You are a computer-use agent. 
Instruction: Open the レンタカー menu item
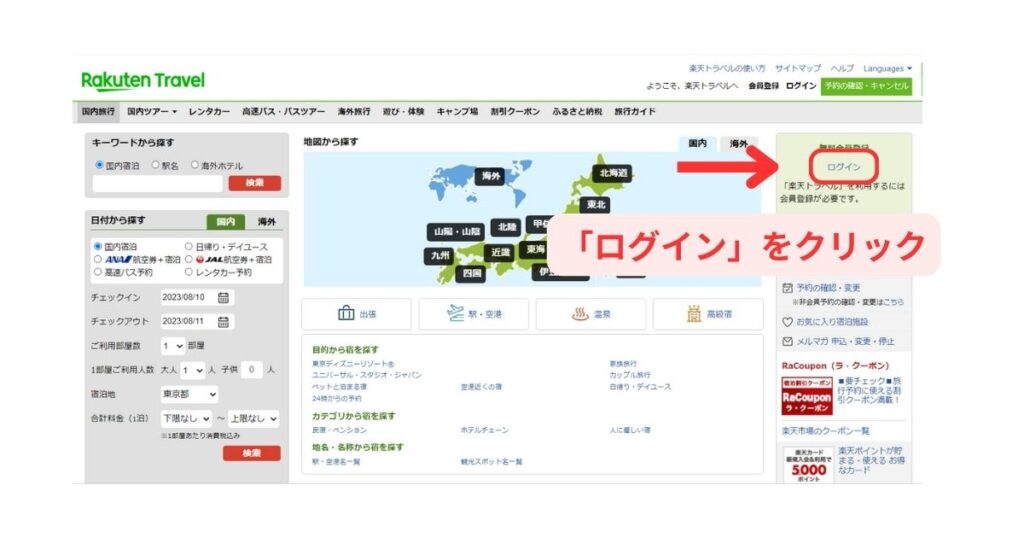[209, 112]
